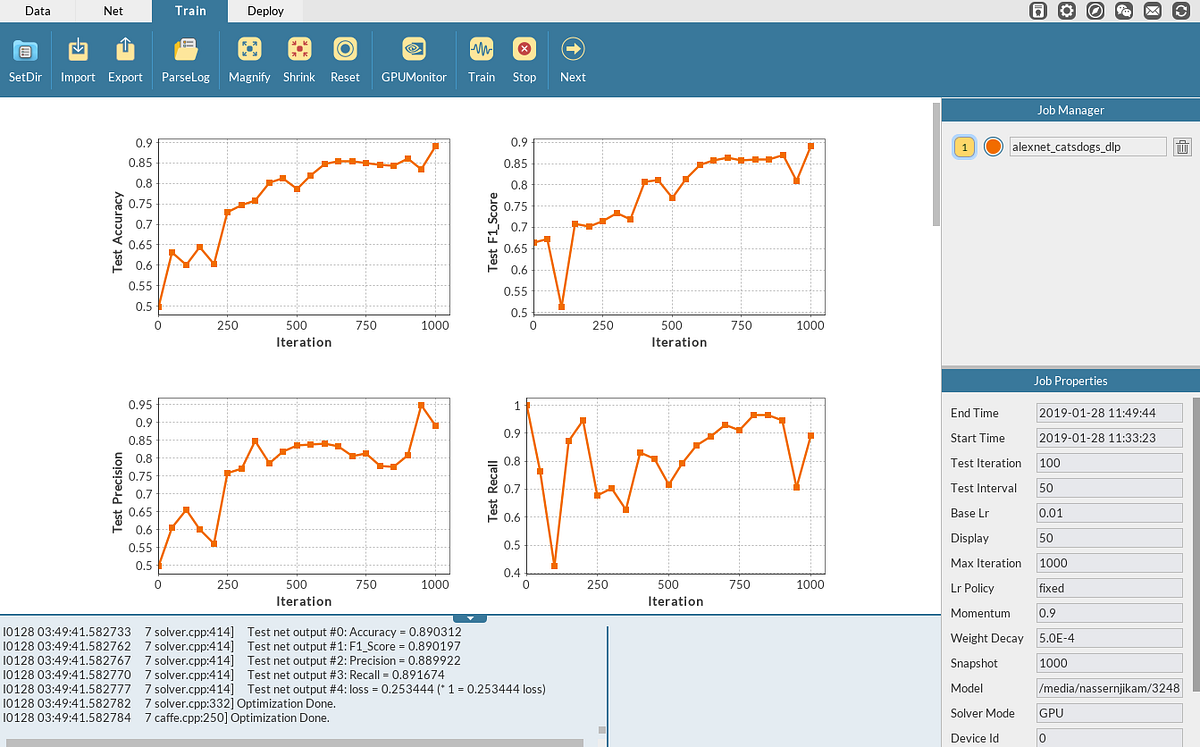Open the Net tab
This screenshot has height=747, width=1200.
[113, 11]
